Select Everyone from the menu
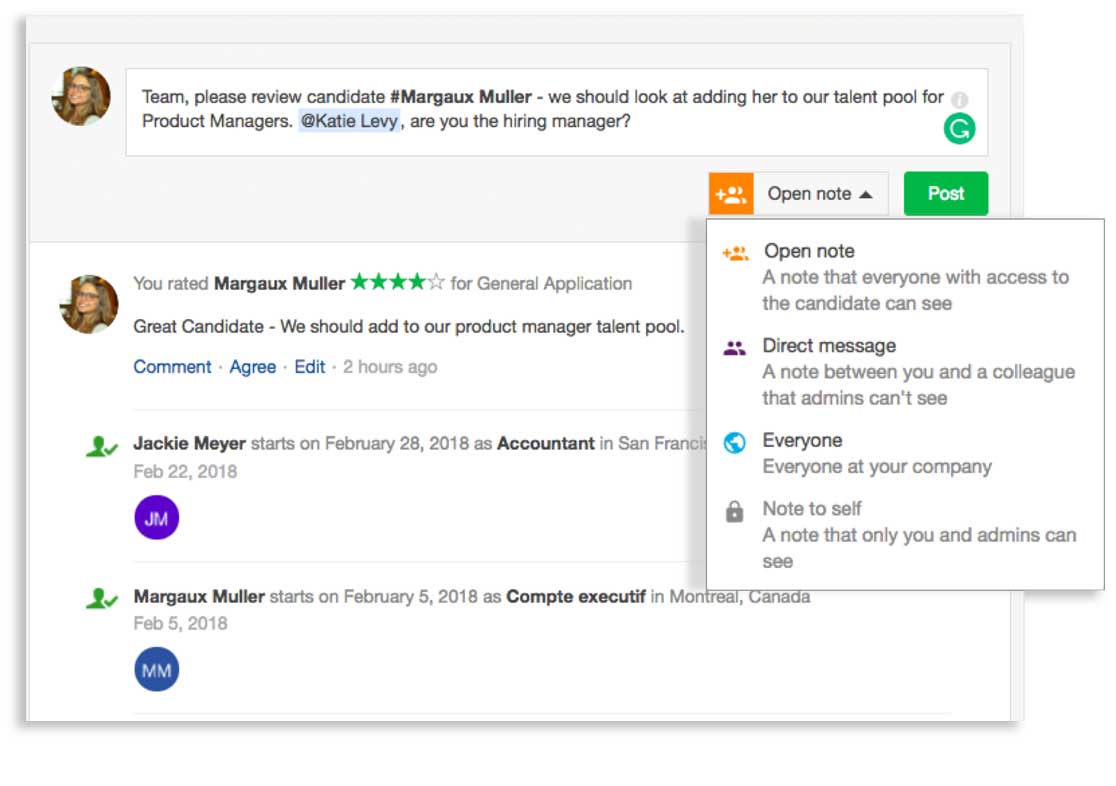The image size is (1116, 786). pyautogui.click(x=904, y=453)
